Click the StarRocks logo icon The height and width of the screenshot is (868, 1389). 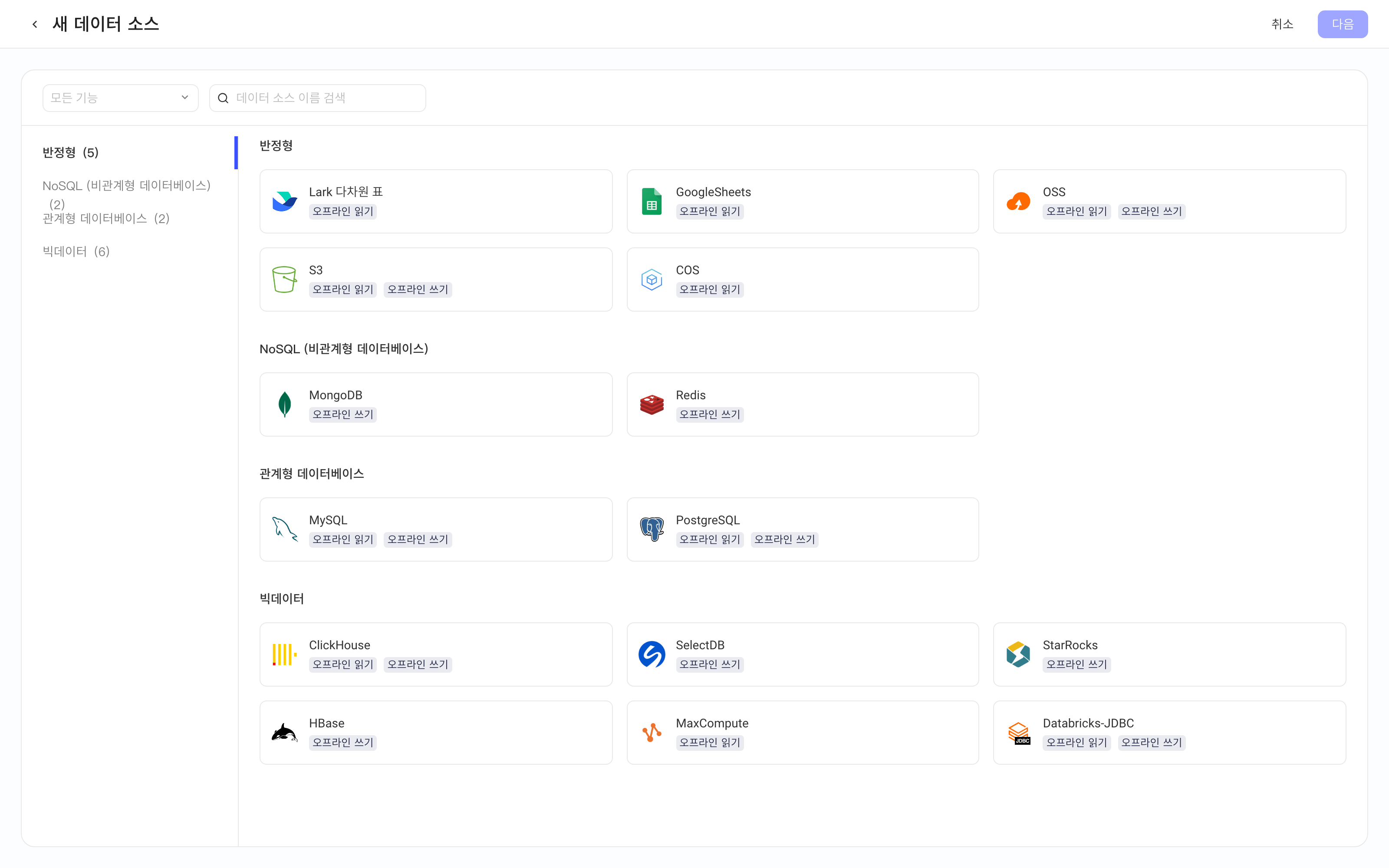coord(1018,654)
